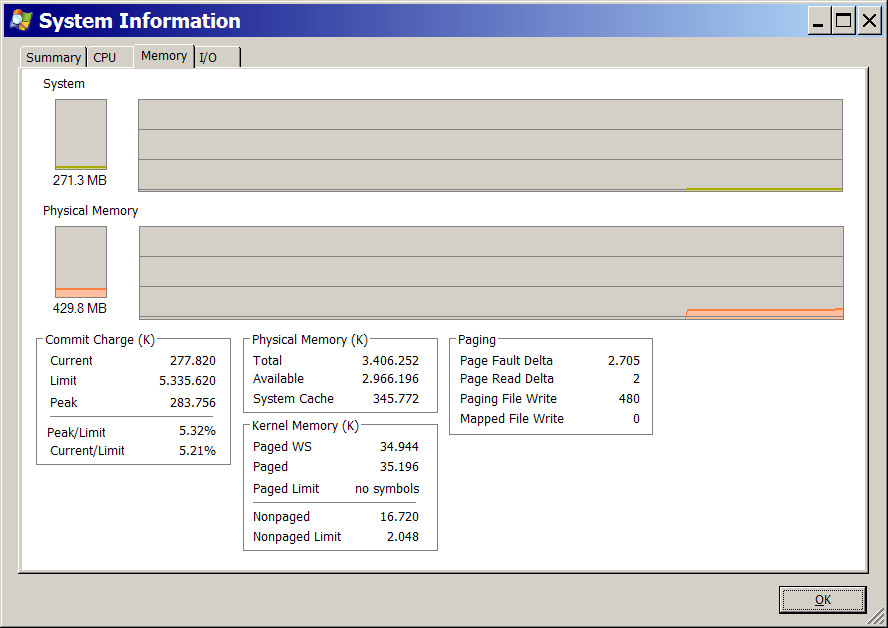The width and height of the screenshot is (888, 628).
Task: Click the Paged WS value 34.944
Action: pos(399,447)
